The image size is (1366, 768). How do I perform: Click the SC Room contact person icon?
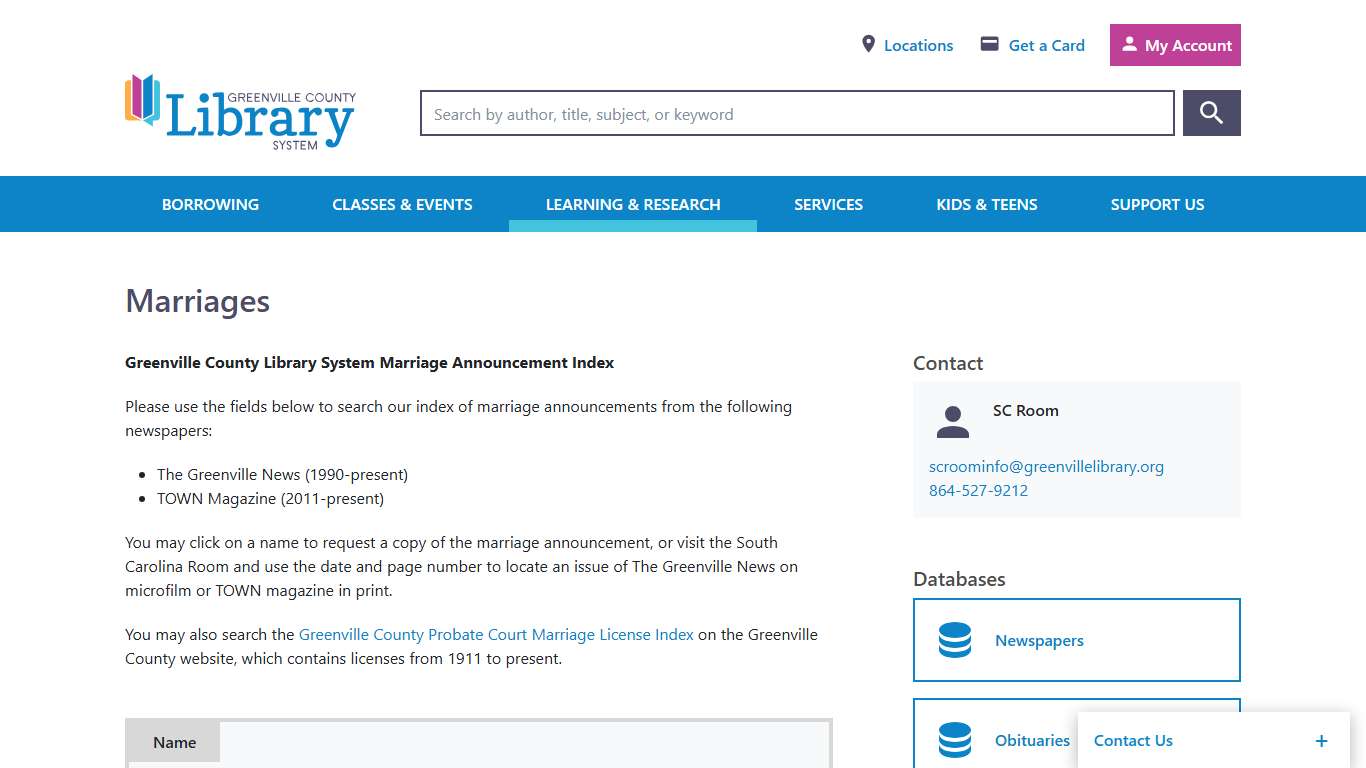point(952,422)
